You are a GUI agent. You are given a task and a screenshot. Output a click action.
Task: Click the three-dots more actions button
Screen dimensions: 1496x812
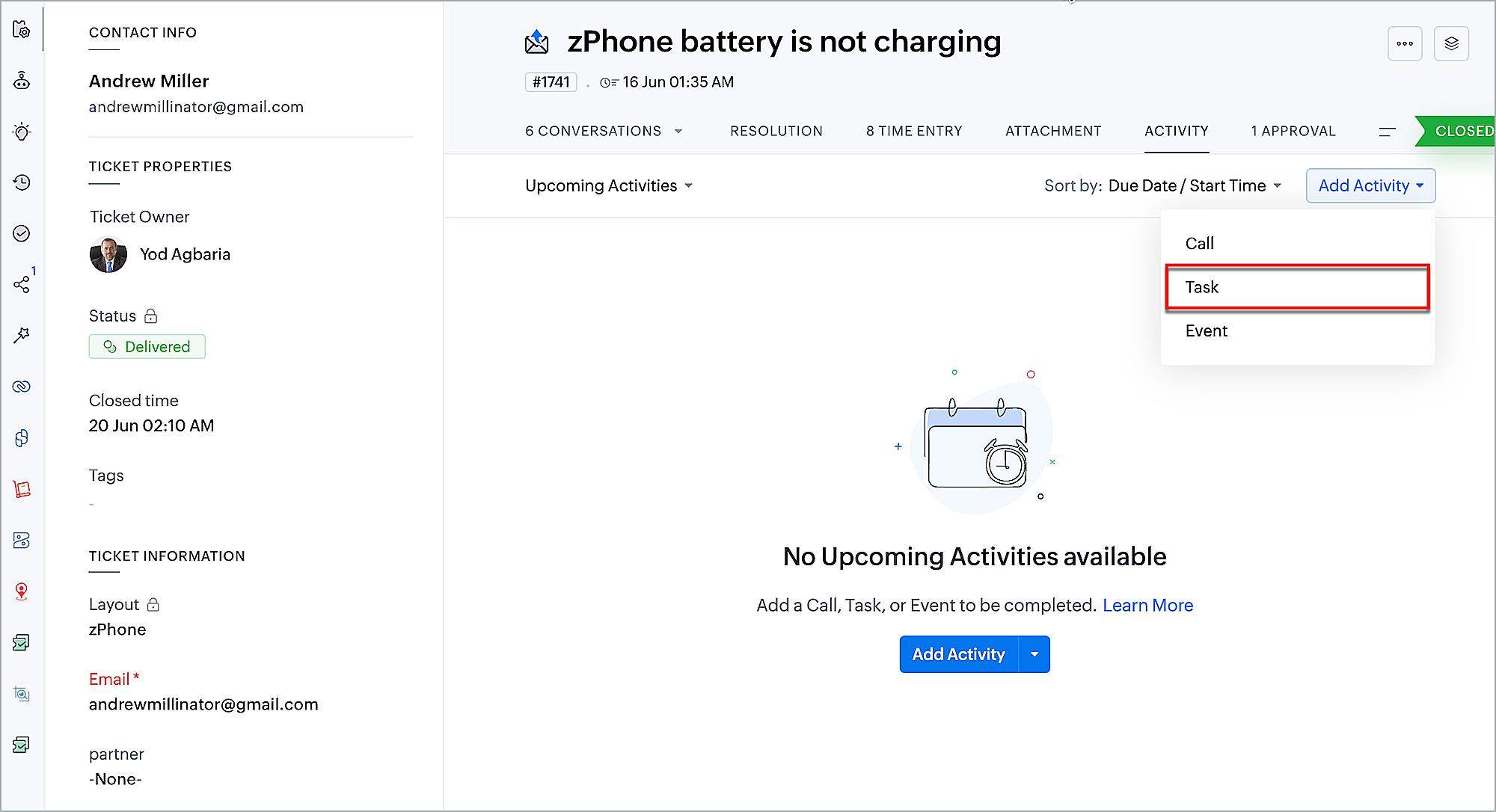point(1405,43)
